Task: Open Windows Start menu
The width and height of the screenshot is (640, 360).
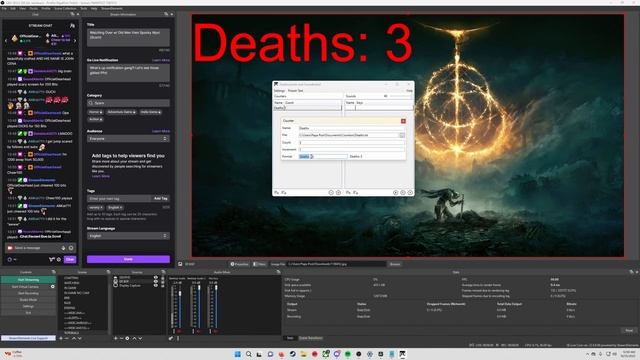Action: coord(238,354)
